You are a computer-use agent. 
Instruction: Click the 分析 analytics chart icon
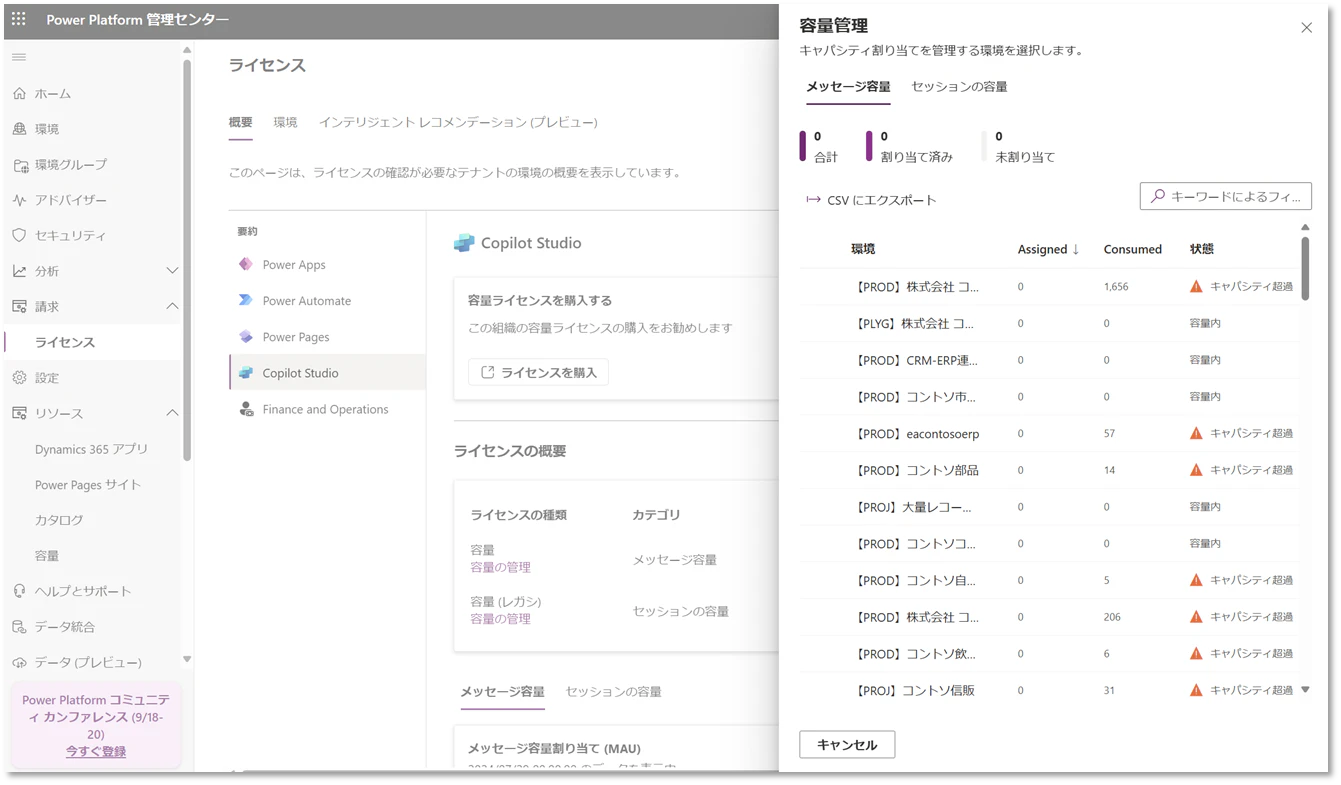click(x=19, y=271)
